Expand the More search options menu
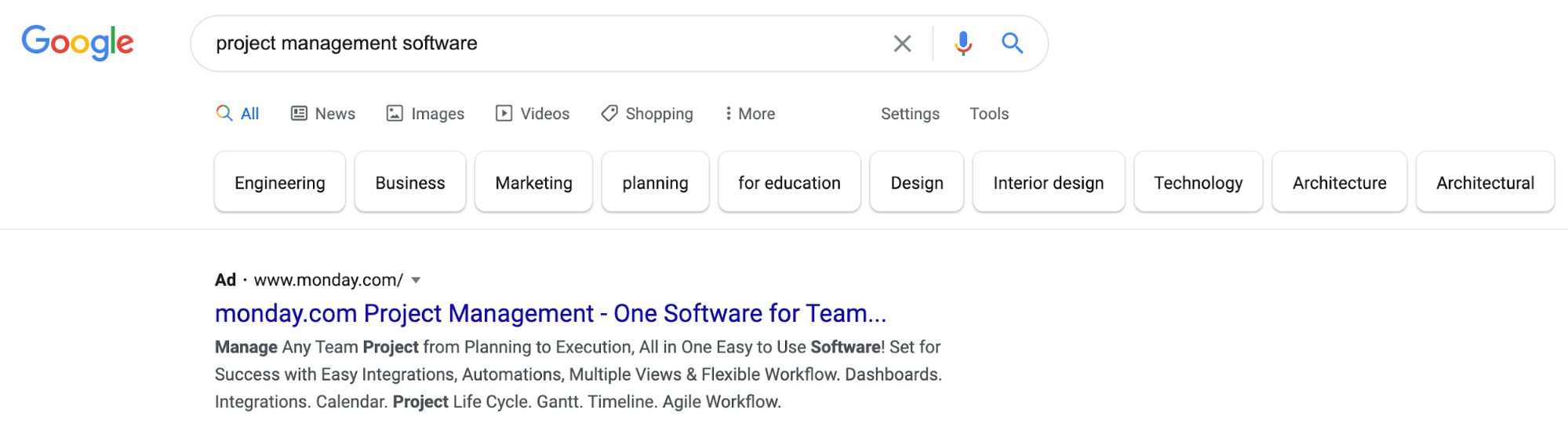Image resolution: width=1568 pixels, height=445 pixels. pyautogui.click(x=750, y=114)
